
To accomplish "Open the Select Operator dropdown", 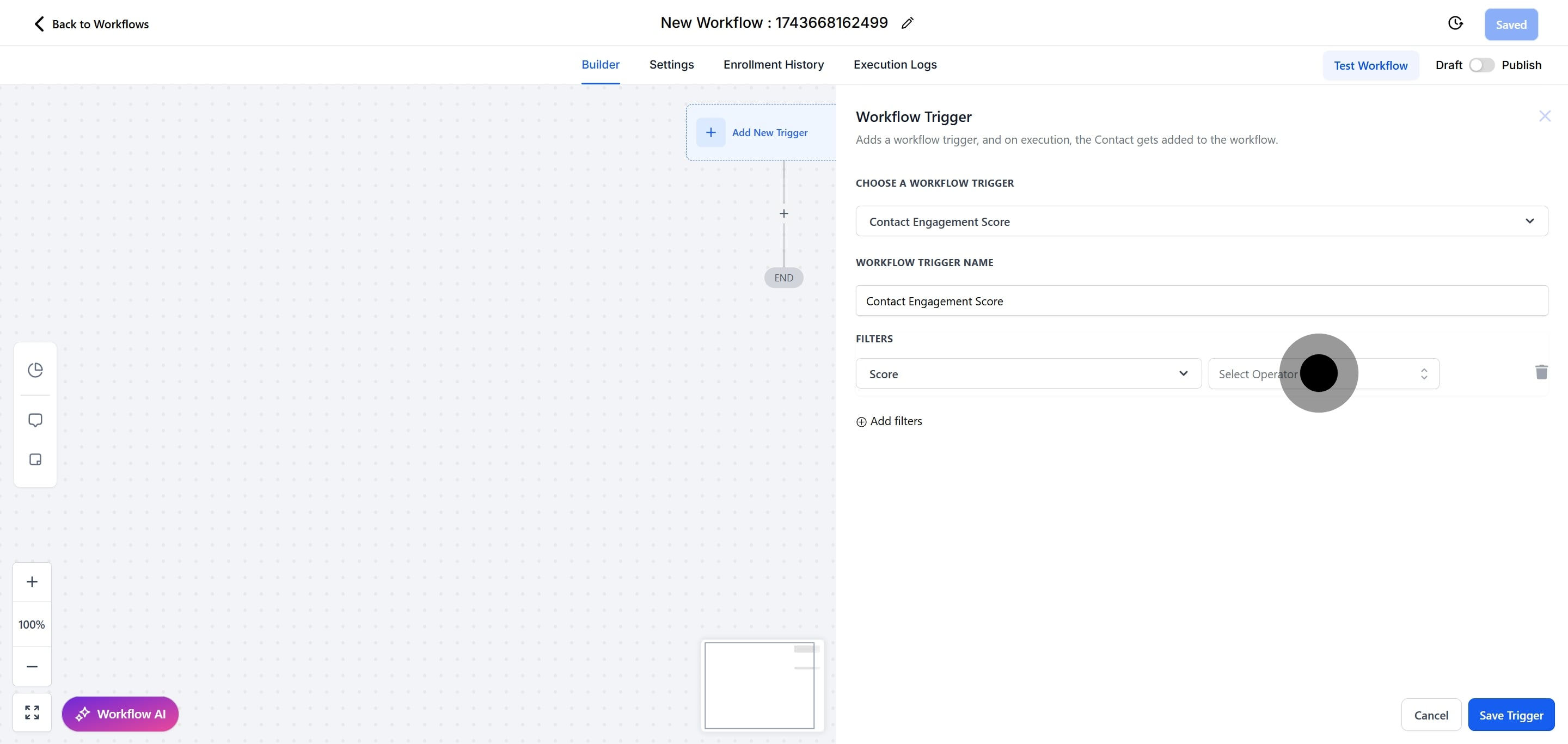I will click(x=1322, y=373).
